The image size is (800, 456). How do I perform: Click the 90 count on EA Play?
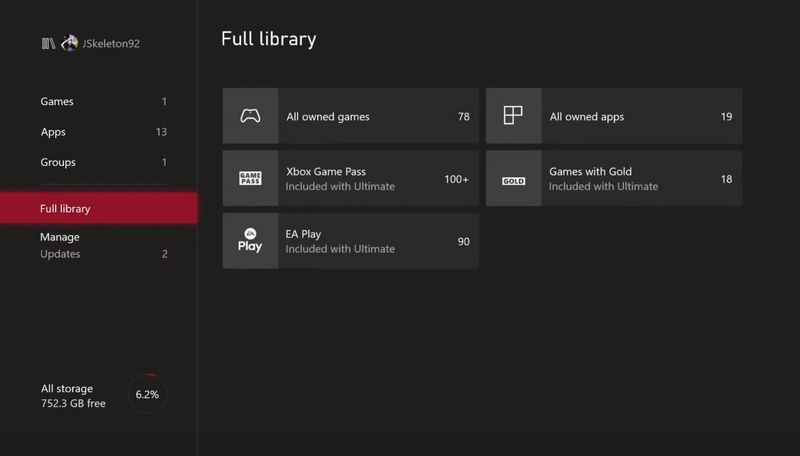pyautogui.click(x=463, y=242)
